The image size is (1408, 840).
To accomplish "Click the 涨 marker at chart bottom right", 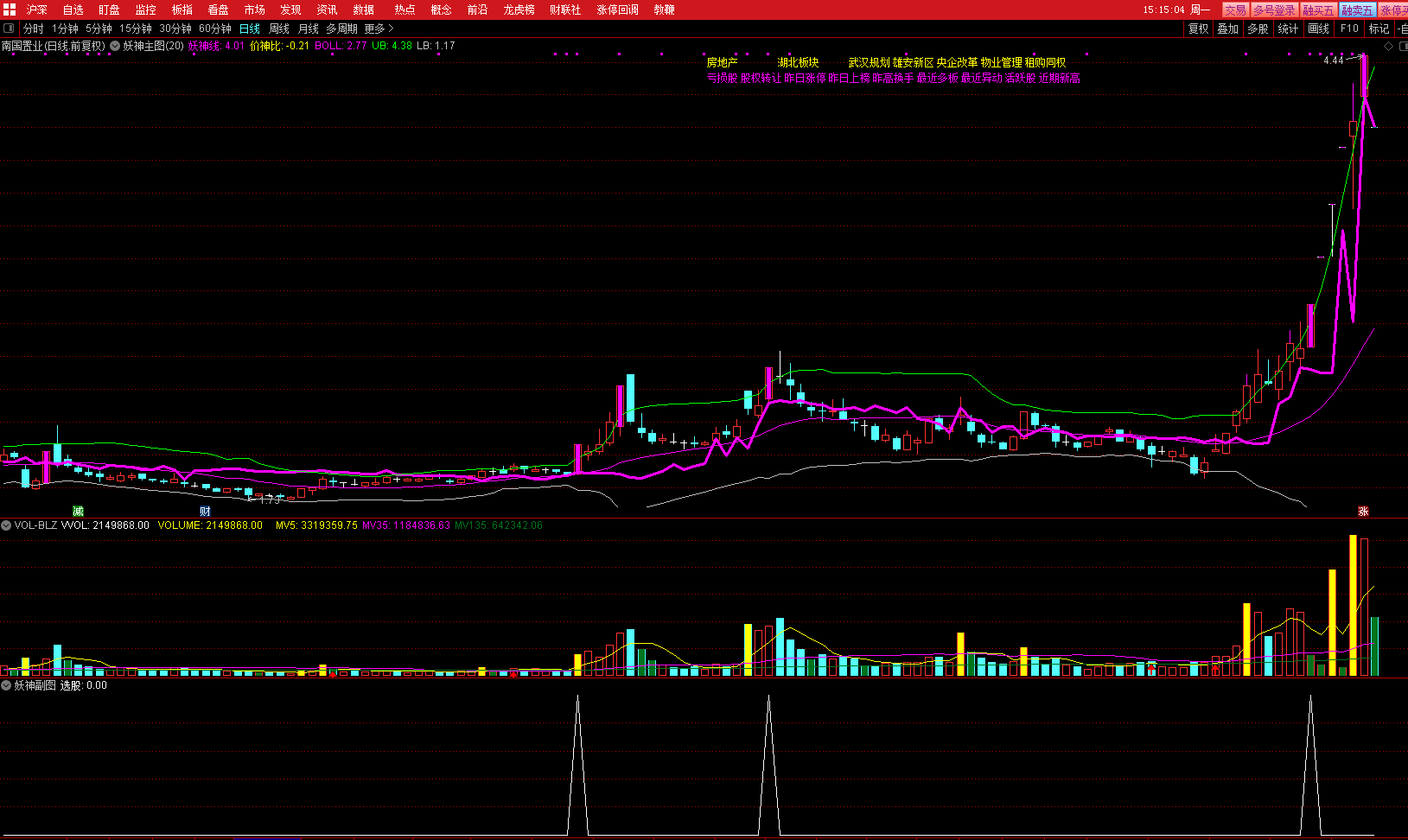I will (1363, 512).
